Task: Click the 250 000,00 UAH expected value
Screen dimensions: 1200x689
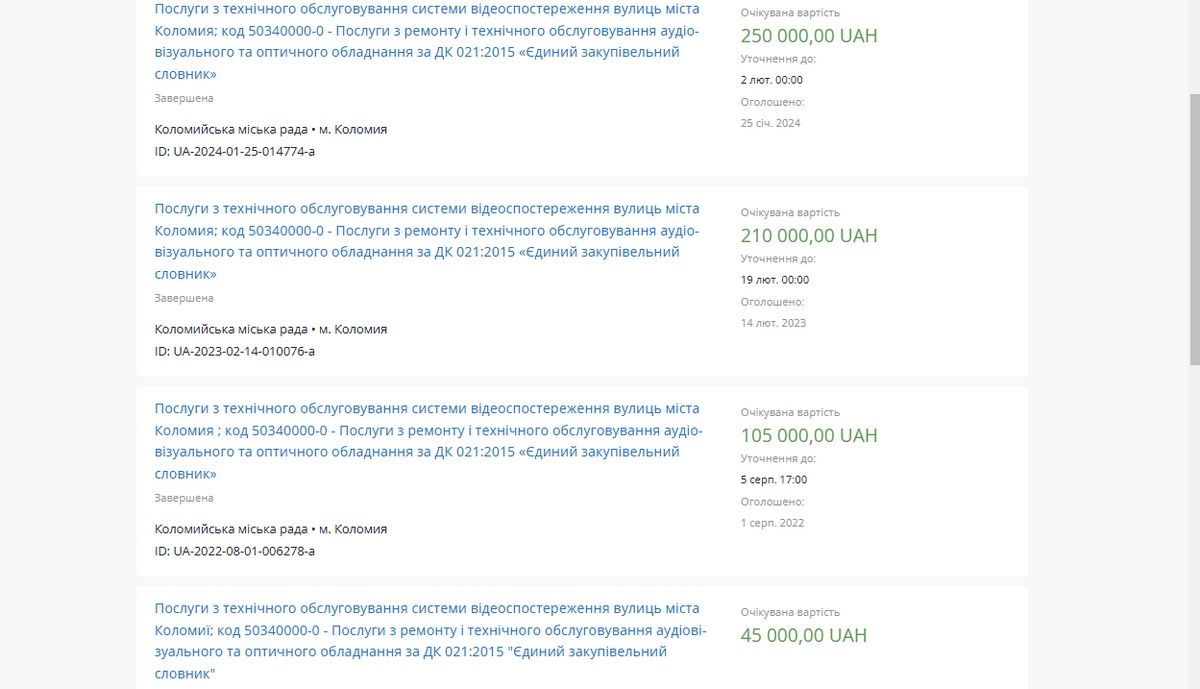Action: (809, 36)
